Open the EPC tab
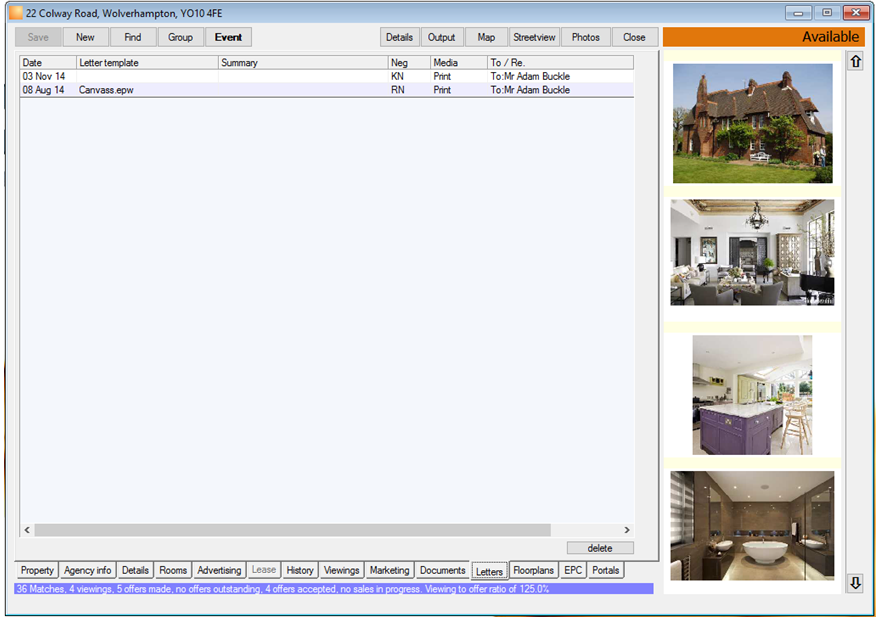 573,570
